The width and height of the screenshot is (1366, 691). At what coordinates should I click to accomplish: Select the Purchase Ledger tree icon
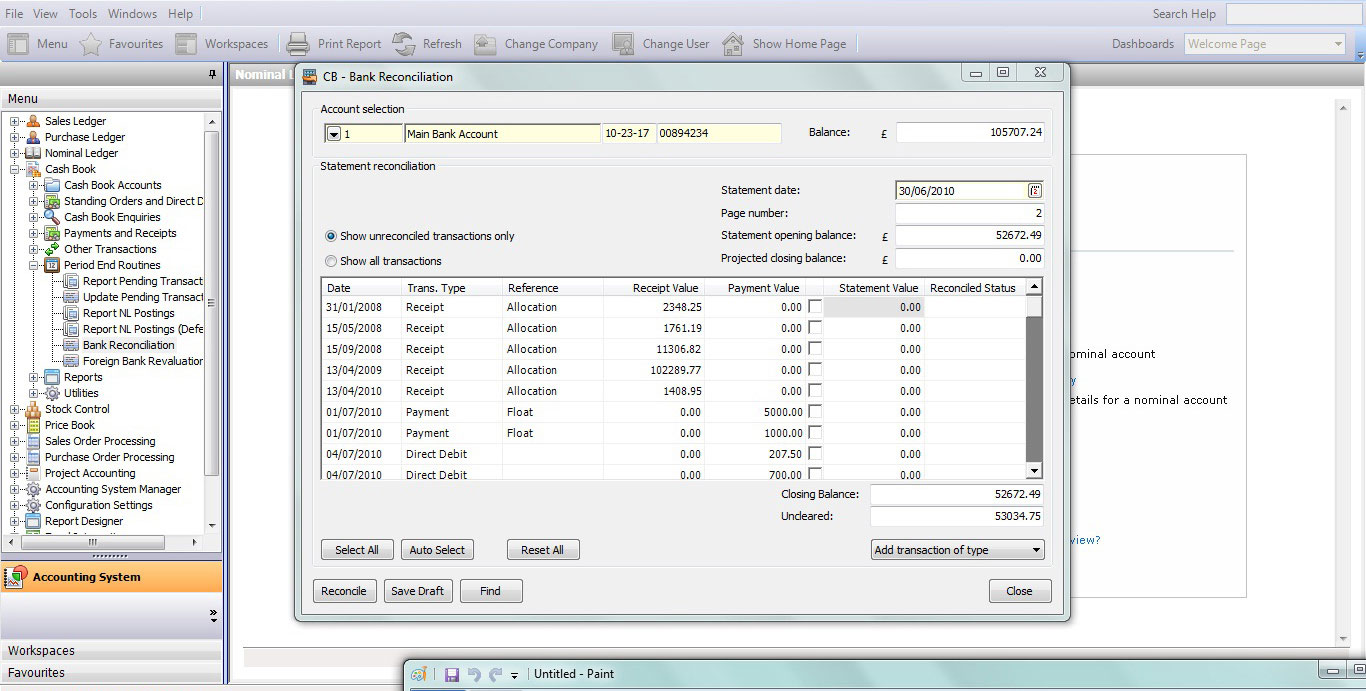tap(33, 137)
